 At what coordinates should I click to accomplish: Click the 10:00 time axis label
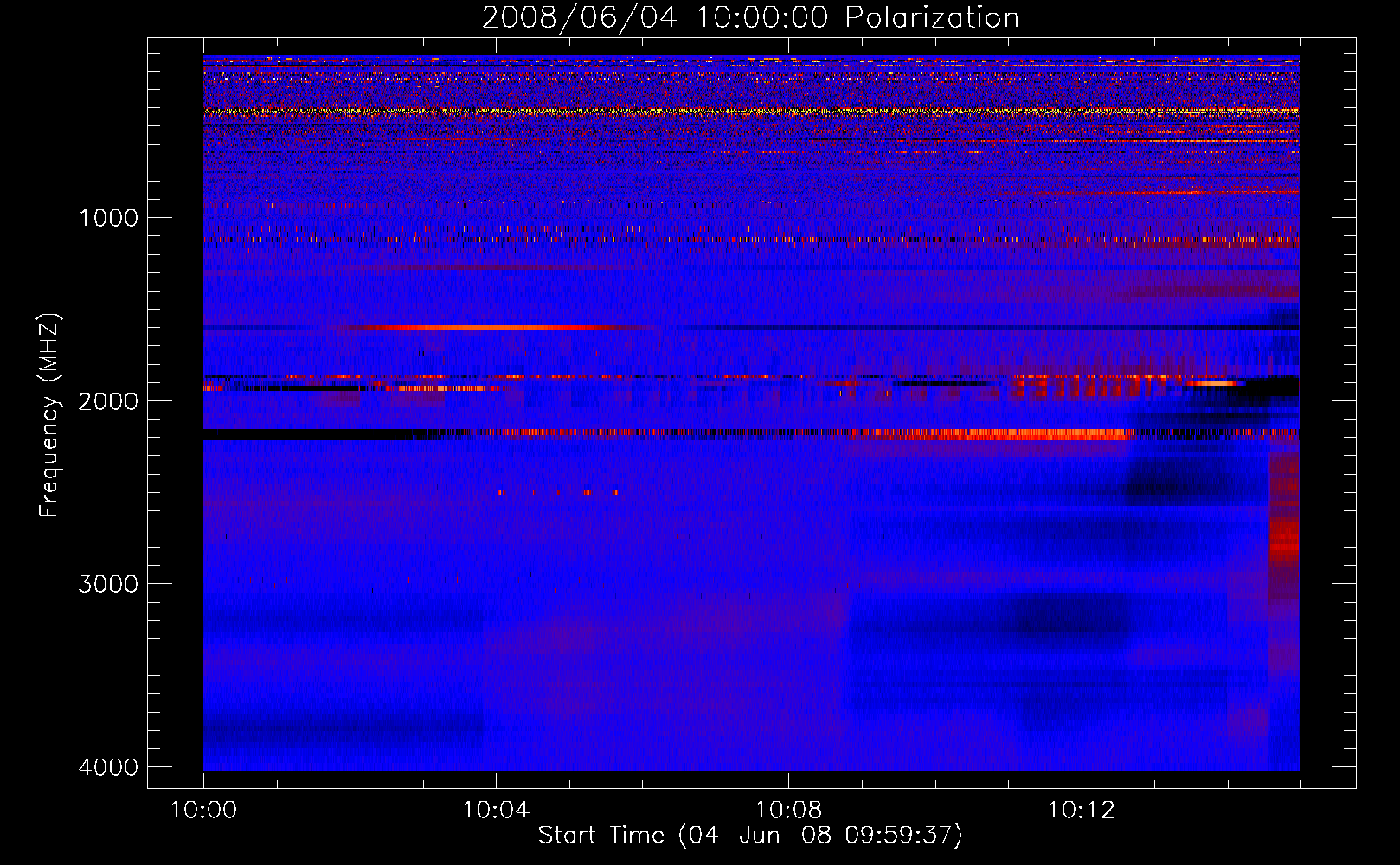(x=203, y=810)
